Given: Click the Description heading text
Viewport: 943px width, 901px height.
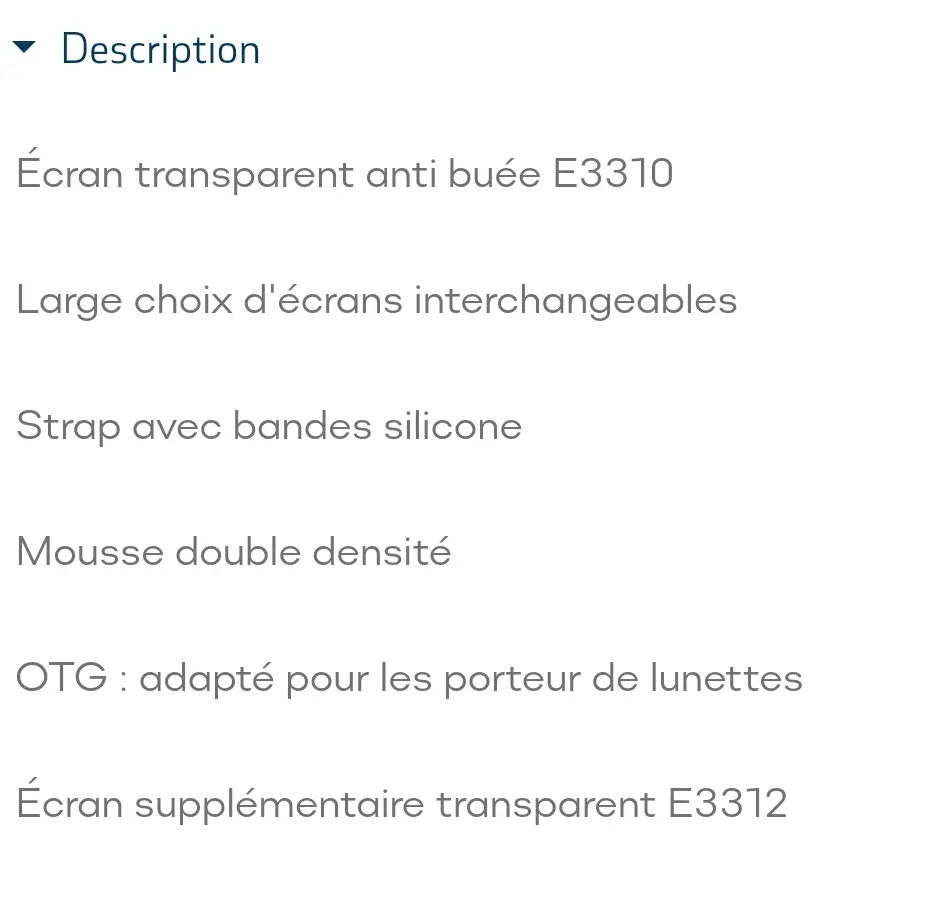Looking at the screenshot, I should coord(161,50).
